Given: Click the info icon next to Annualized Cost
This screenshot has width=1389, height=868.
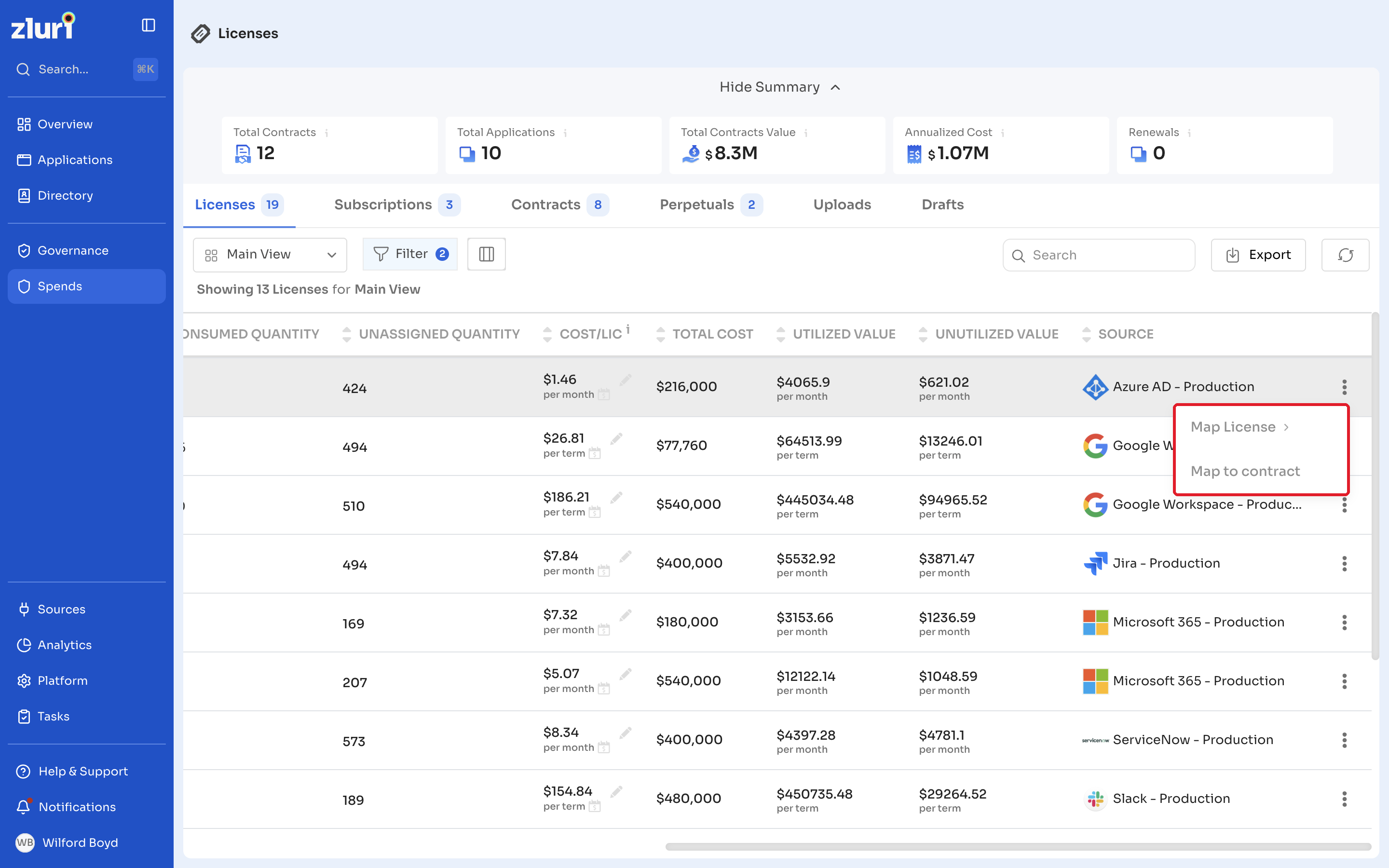Looking at the screenshot, I should [1002, 133].
